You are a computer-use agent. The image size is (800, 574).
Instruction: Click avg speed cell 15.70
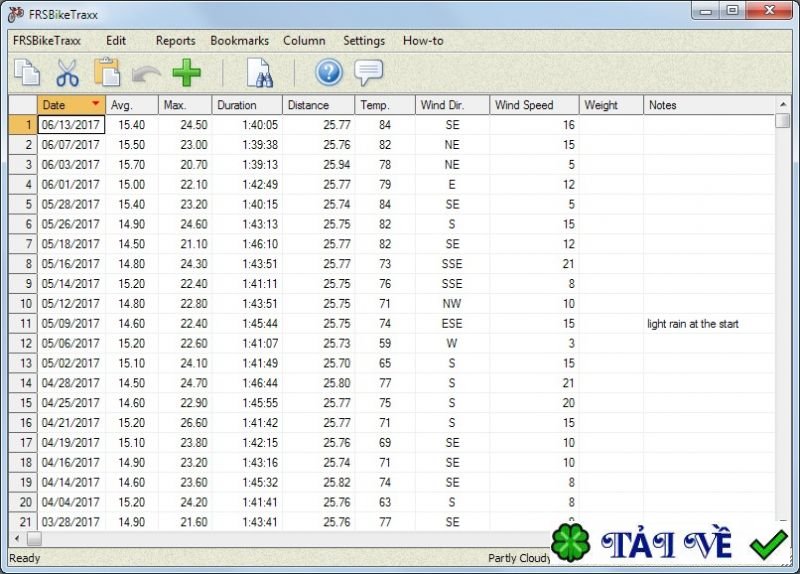132,164
